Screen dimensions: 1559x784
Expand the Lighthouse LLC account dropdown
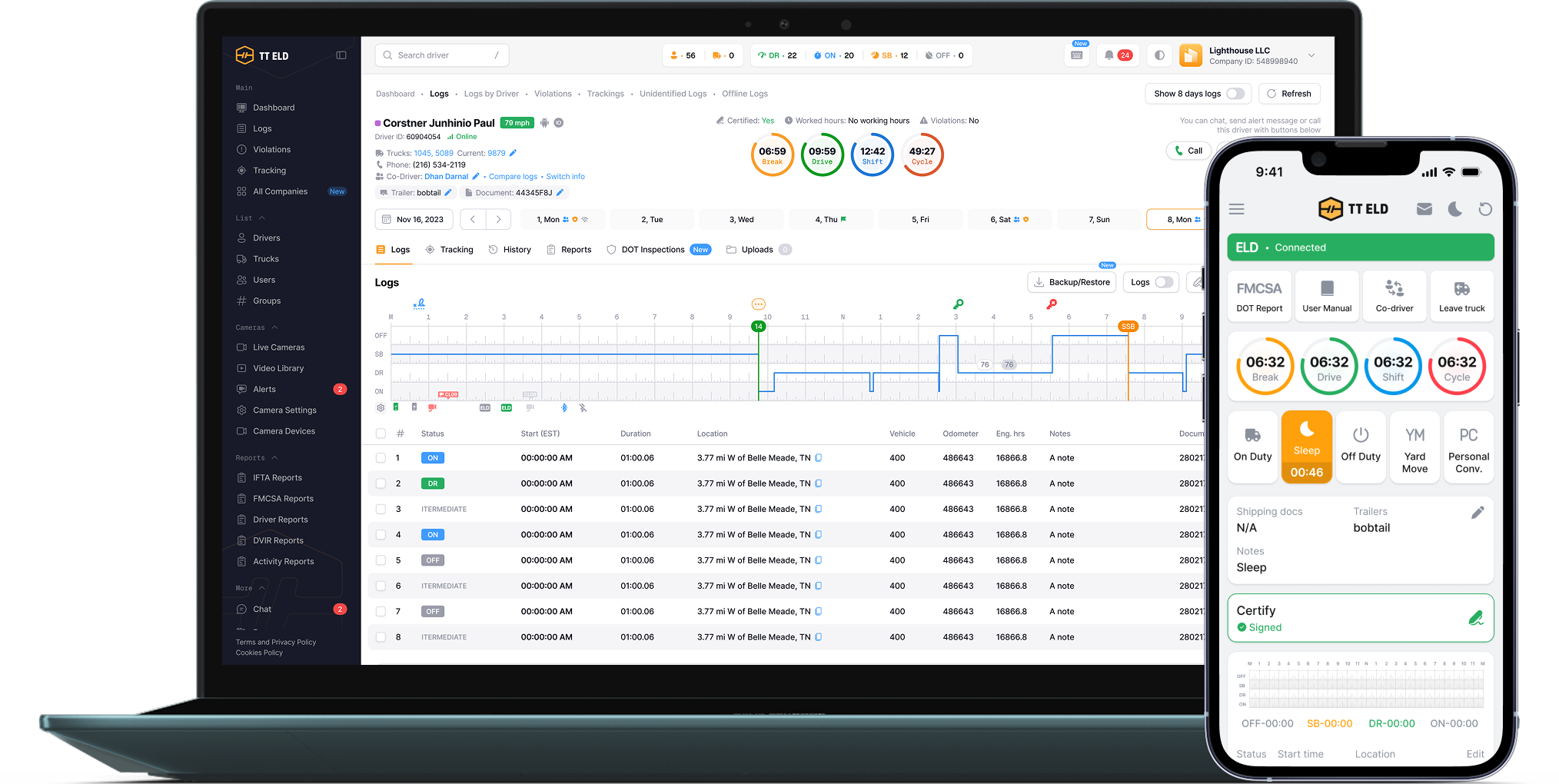1311,55
